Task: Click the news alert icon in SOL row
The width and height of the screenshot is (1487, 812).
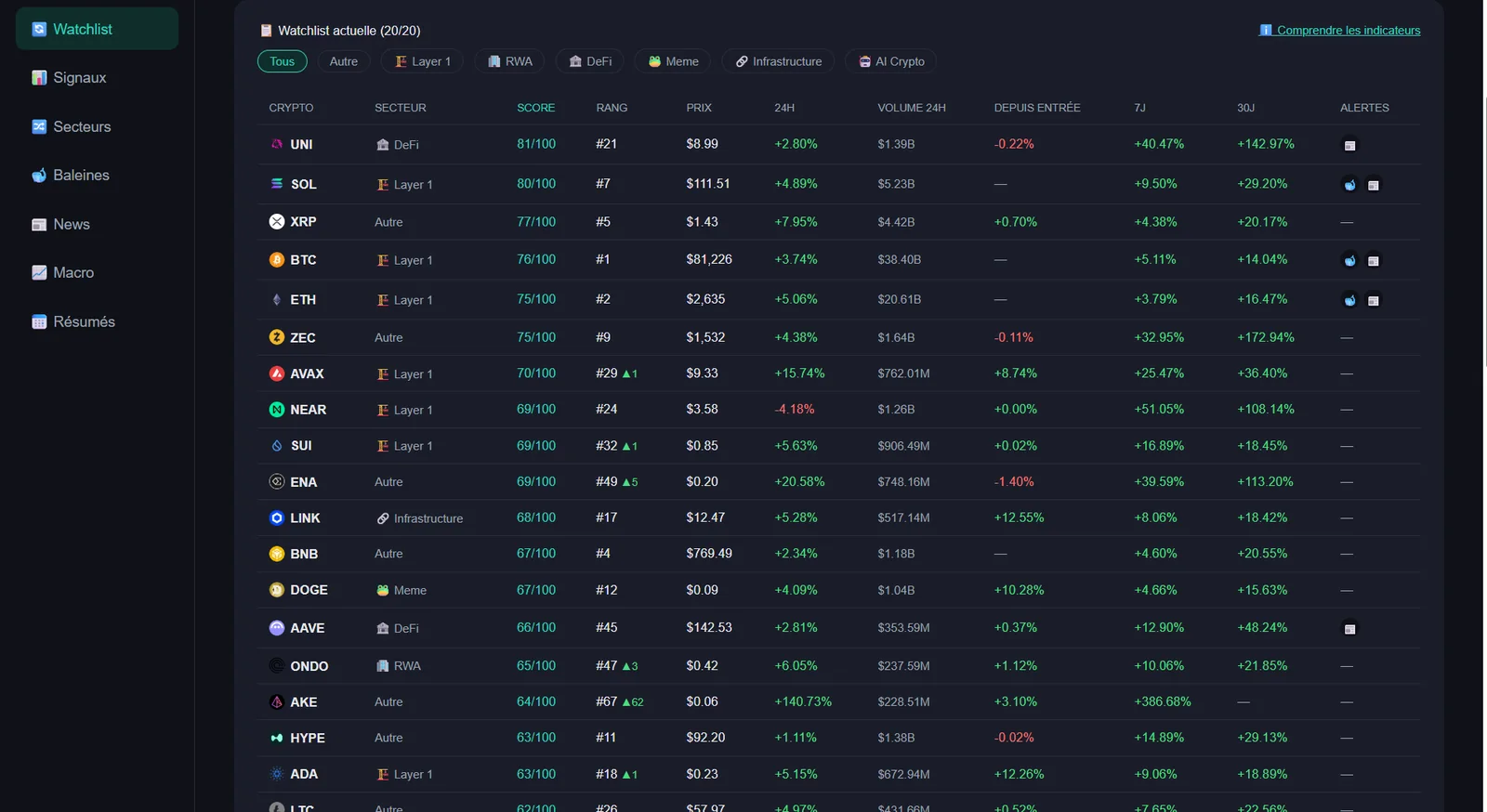Action: point(1373,185)
